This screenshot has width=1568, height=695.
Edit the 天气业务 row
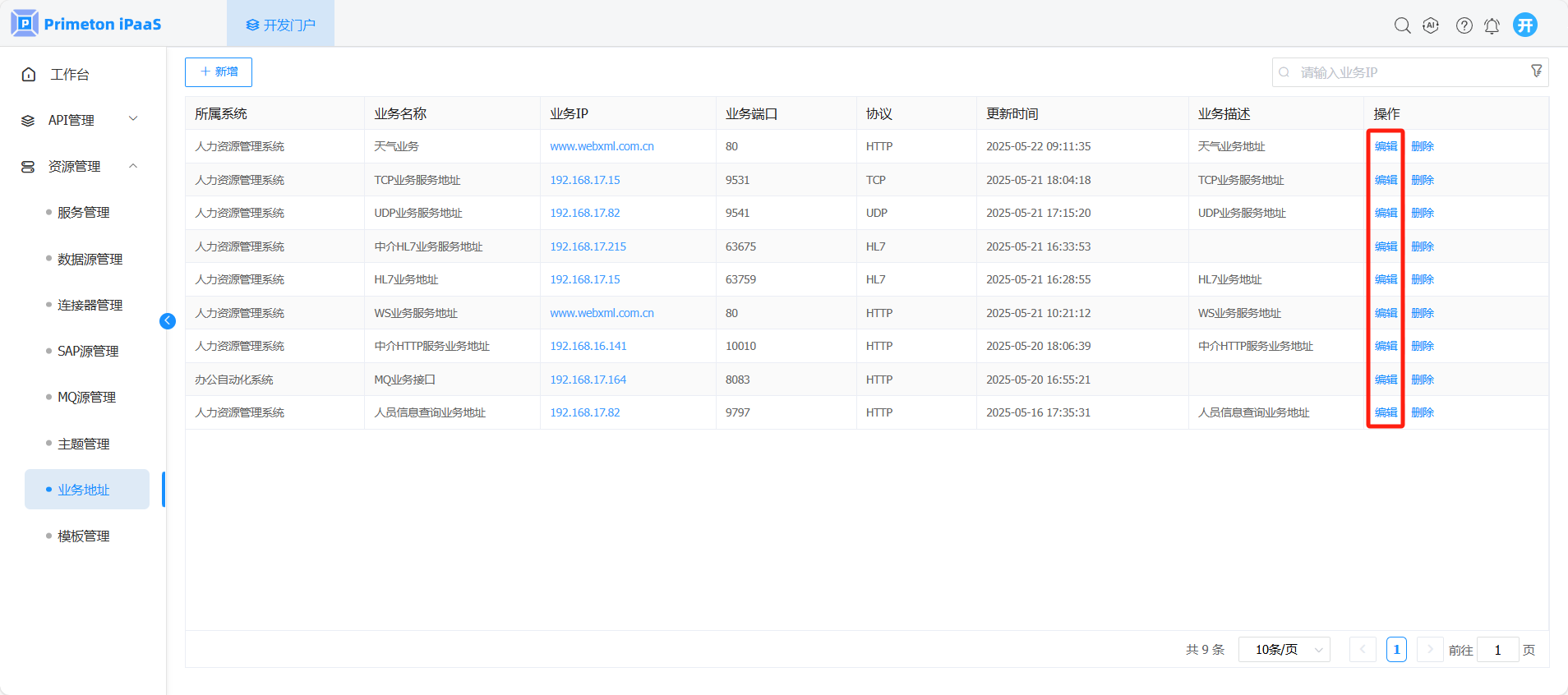coord(1386,146)
